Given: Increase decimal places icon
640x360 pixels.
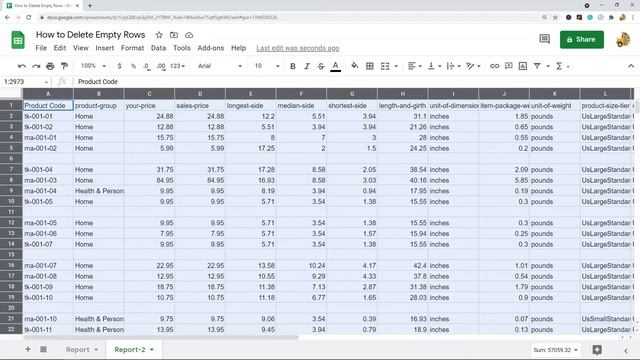Looking at the screenshot, I should (x=161, y=66).
